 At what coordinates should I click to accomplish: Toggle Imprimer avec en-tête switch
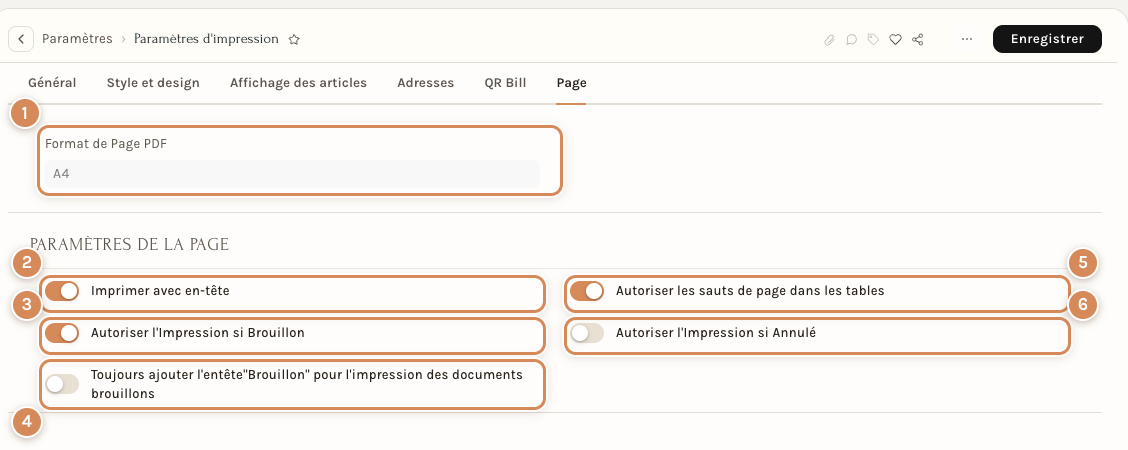point(62,291)
